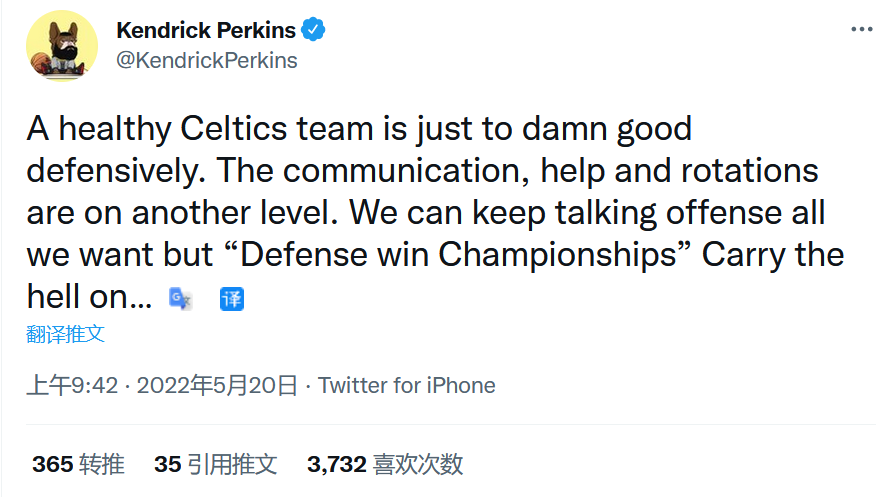Viewport: 892px width, 497px height.
Task: View the 35 引用推文 quote tweets
Action: pos(215,464)
